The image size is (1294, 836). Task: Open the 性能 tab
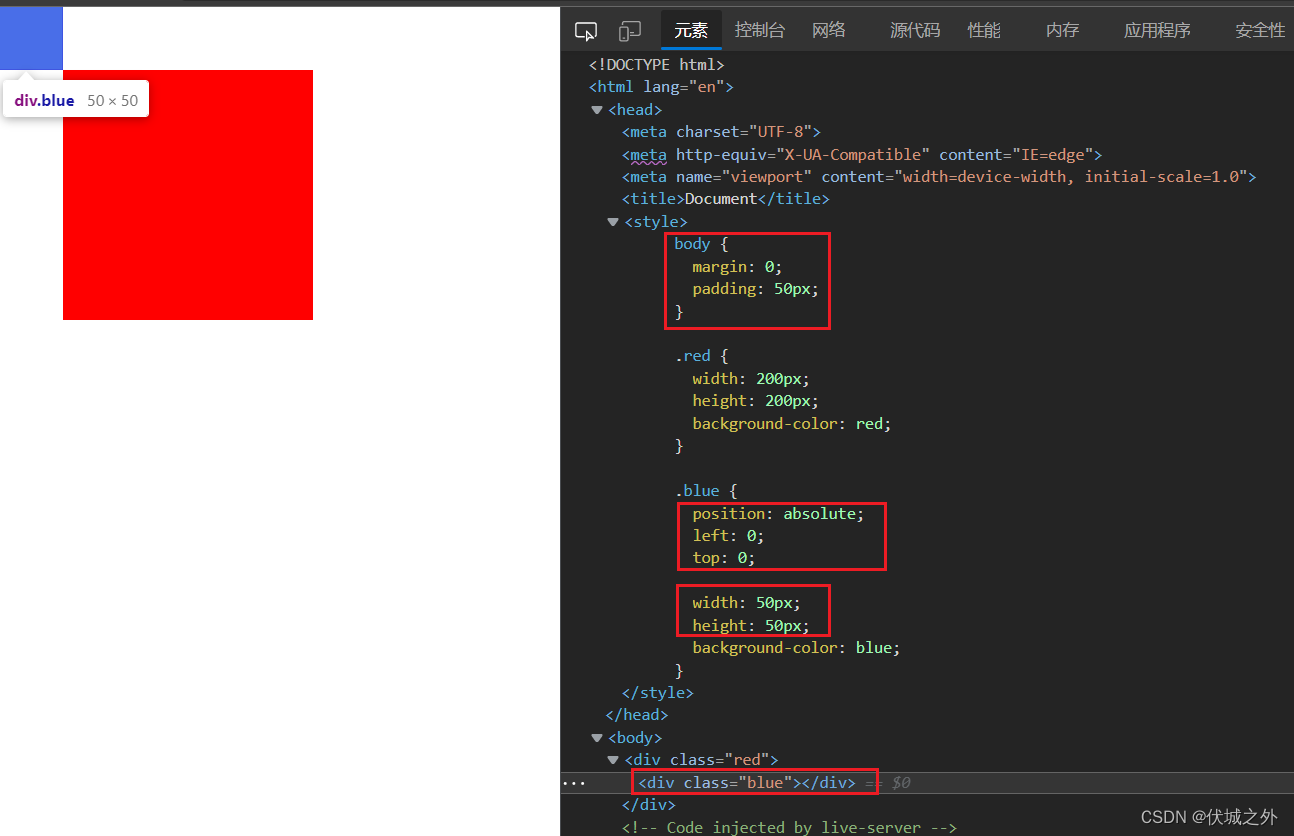(984, 30)
